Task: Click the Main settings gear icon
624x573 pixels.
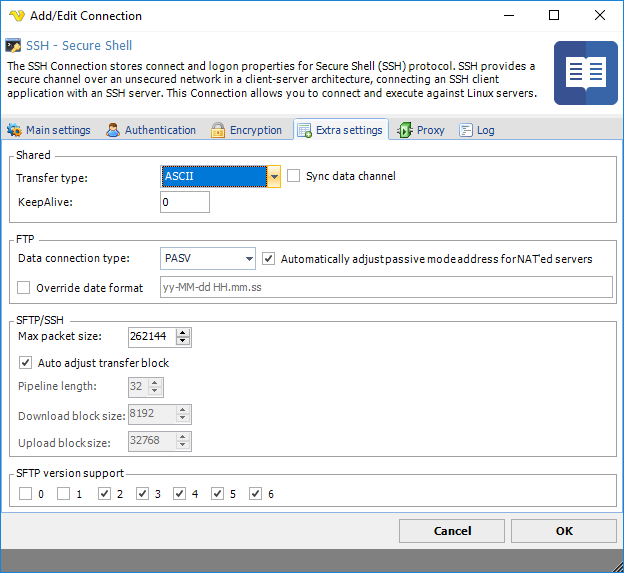Action: [x=15, y=130]
